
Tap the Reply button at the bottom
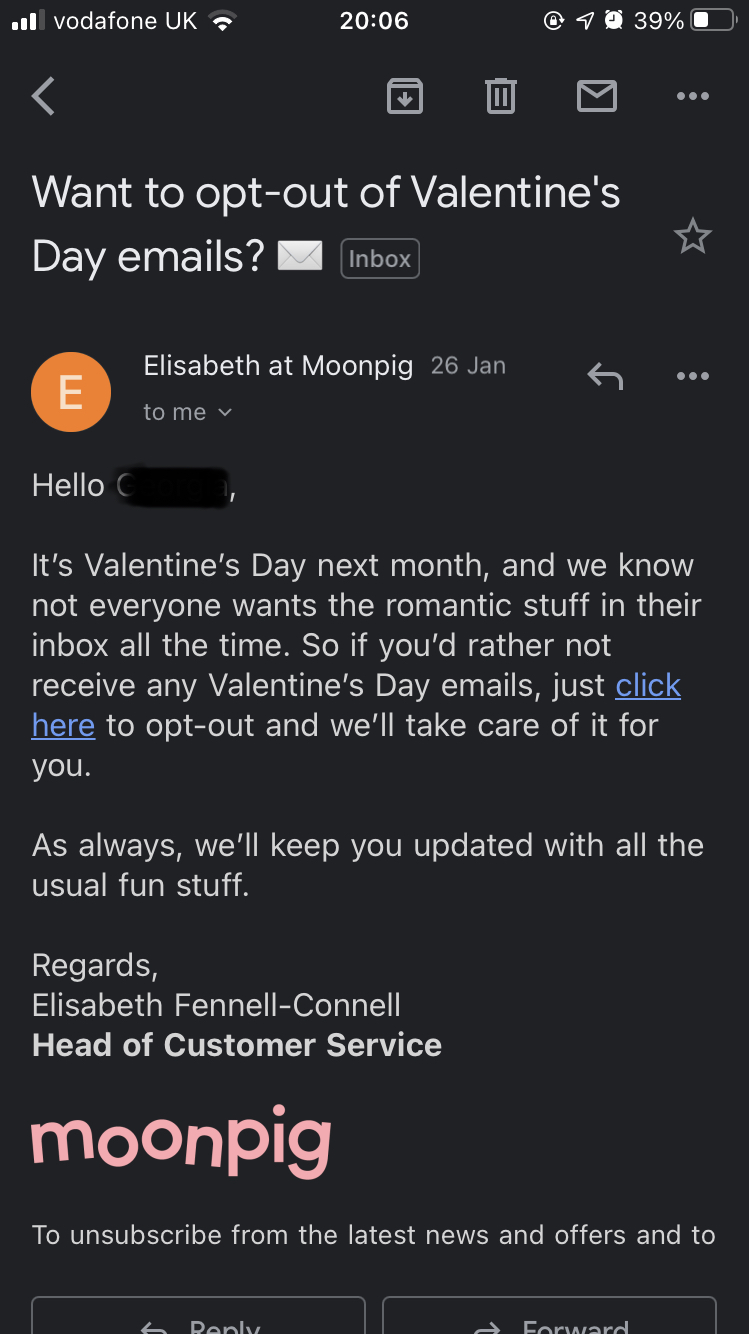[198, 1316]
